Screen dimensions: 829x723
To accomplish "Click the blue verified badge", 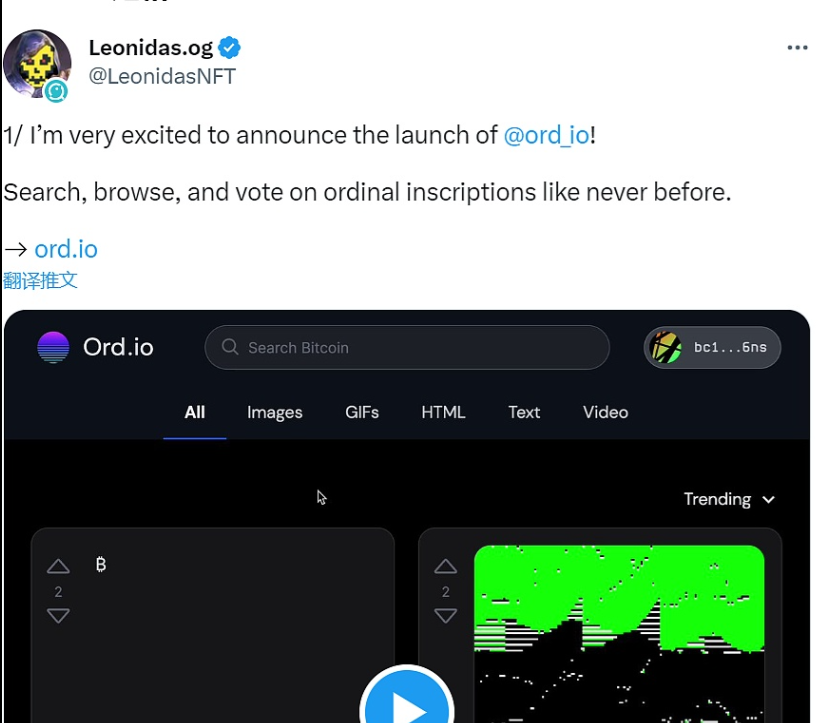I will (230, 47).
